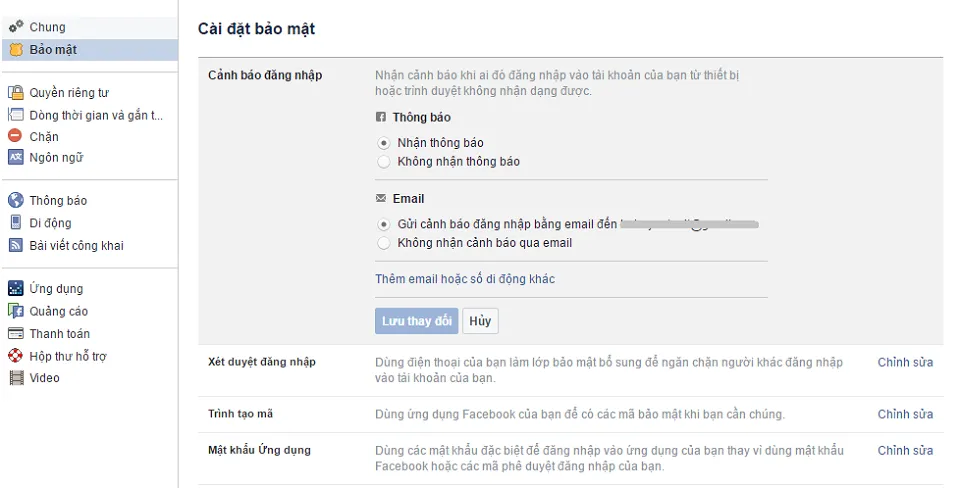Image resolution: width=960 pixels, height=488 pixels.
Task: Click the timeline icon for Dòng thời gian
Action: click(16, 114)
